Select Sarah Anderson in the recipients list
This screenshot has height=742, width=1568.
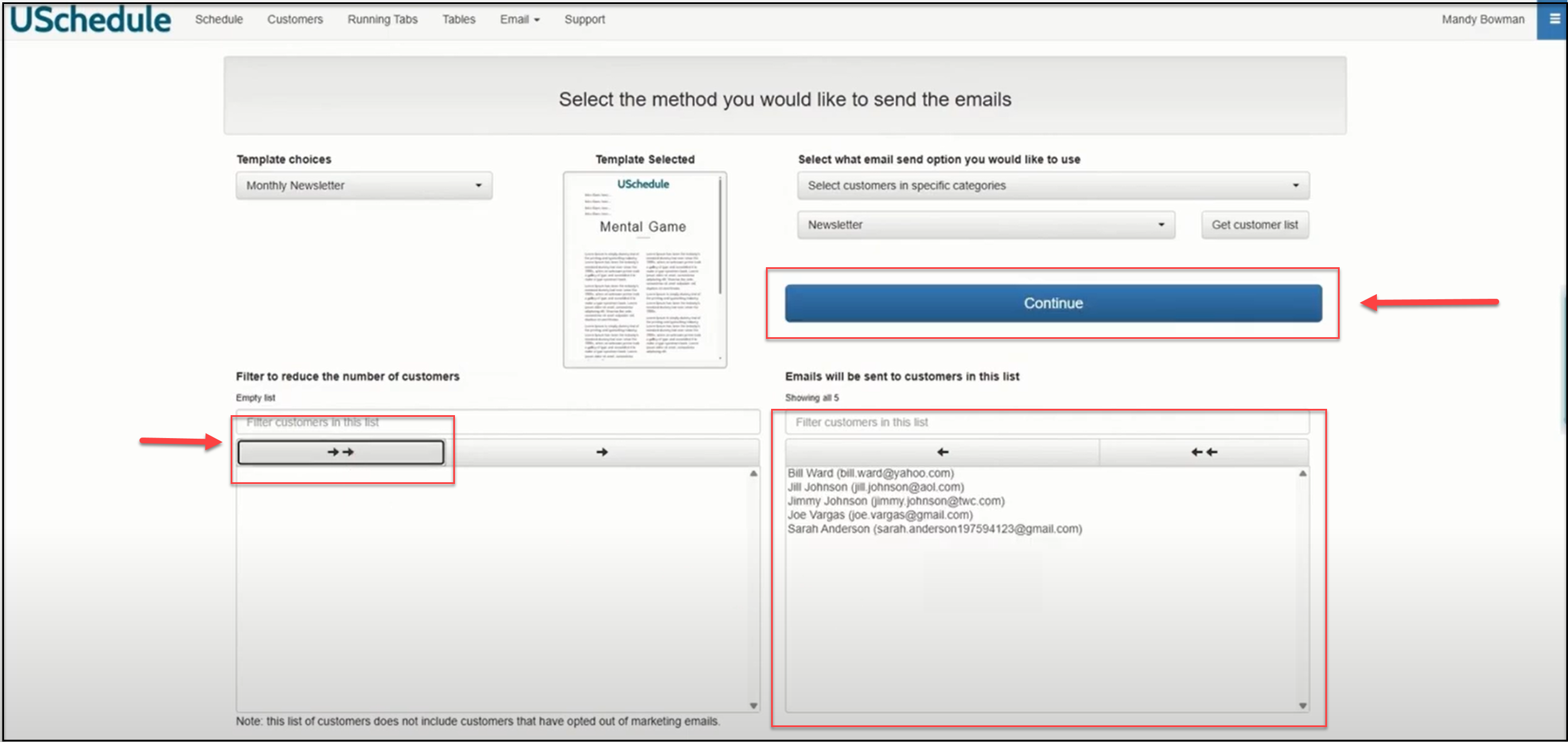(x=933, y=529)
